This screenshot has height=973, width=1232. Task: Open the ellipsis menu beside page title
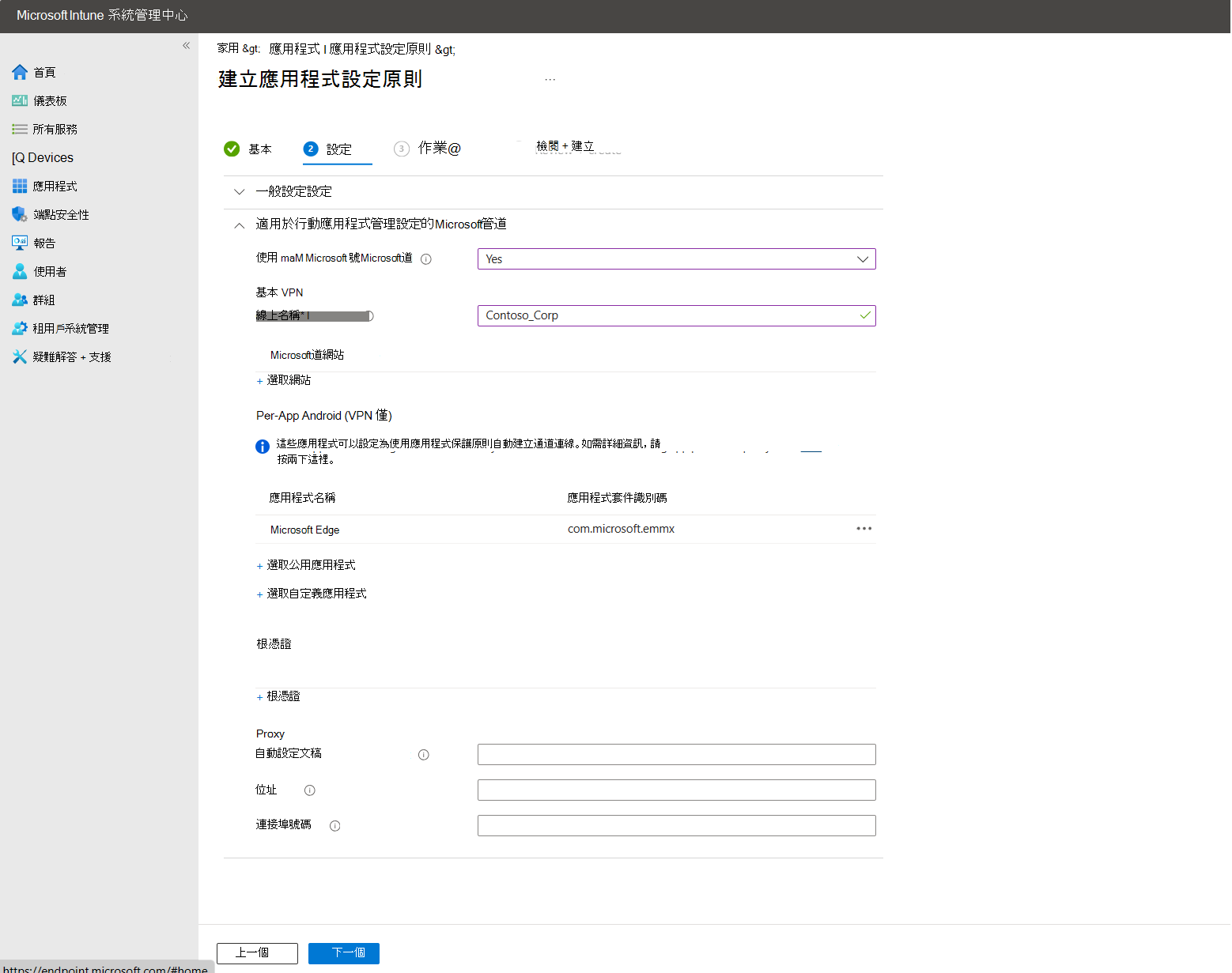click(x=550, y=79)
